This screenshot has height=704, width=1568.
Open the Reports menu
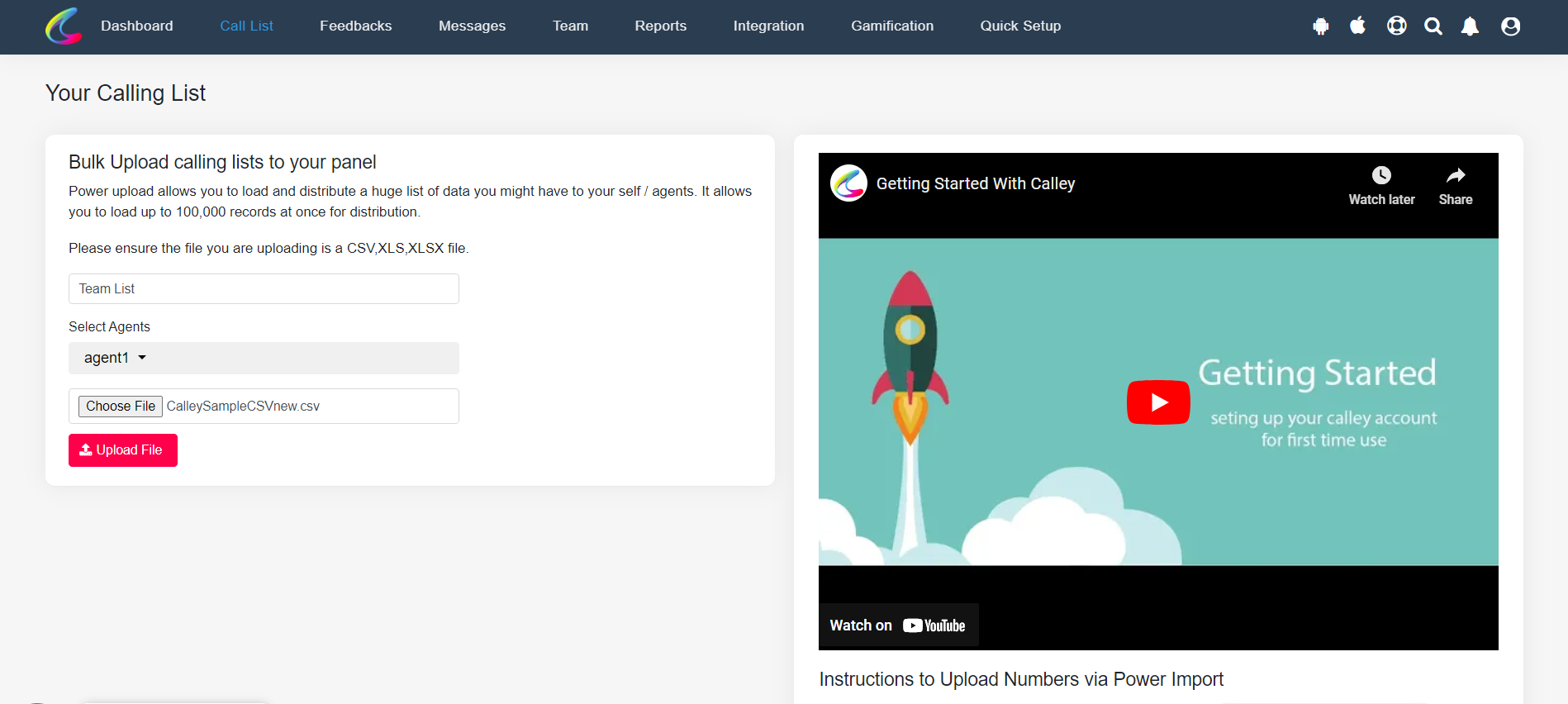660,26
